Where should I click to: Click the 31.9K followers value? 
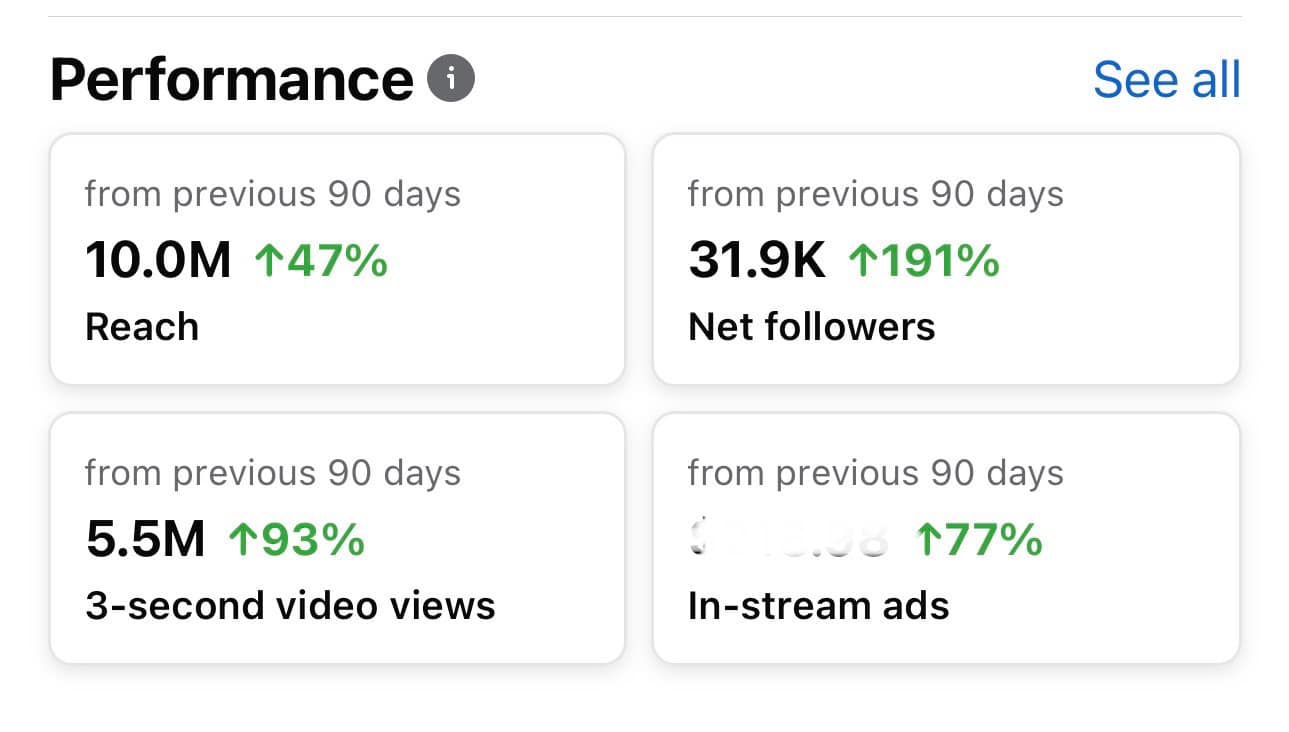click(757, 262)
